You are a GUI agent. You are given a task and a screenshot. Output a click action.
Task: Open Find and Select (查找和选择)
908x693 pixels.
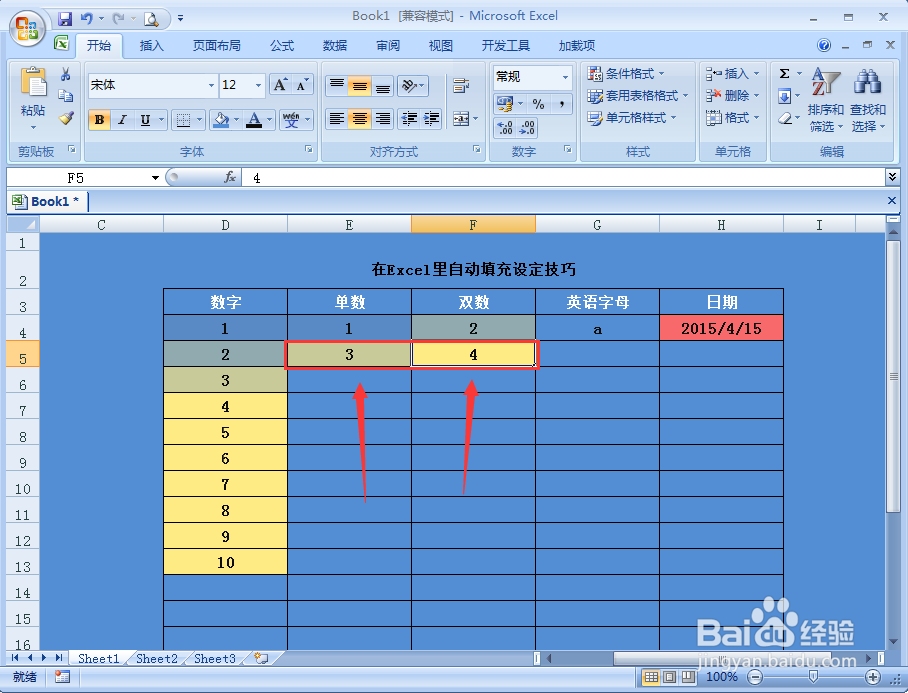coord(867,100)
